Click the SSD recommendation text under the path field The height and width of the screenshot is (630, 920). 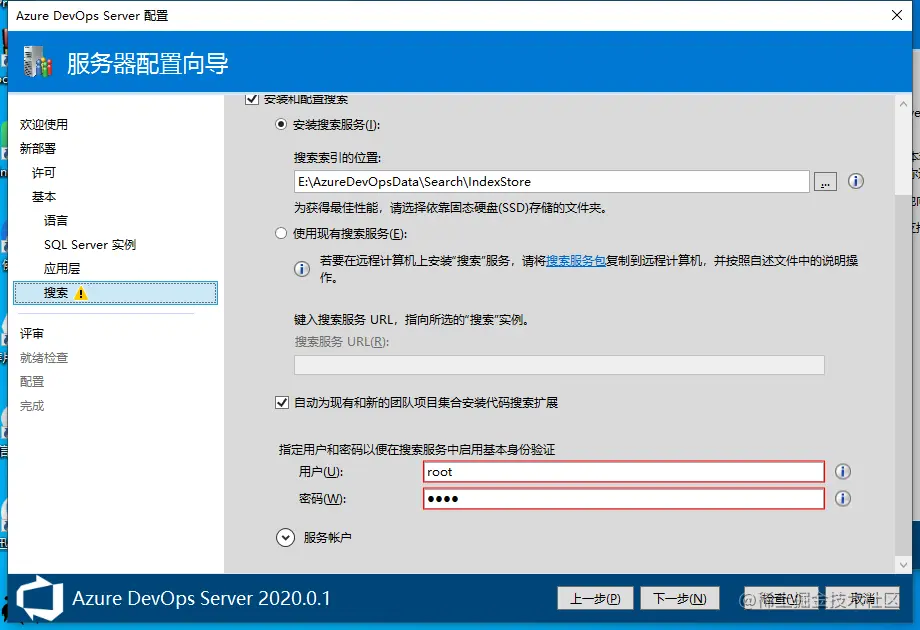click(x=450, y=208)
